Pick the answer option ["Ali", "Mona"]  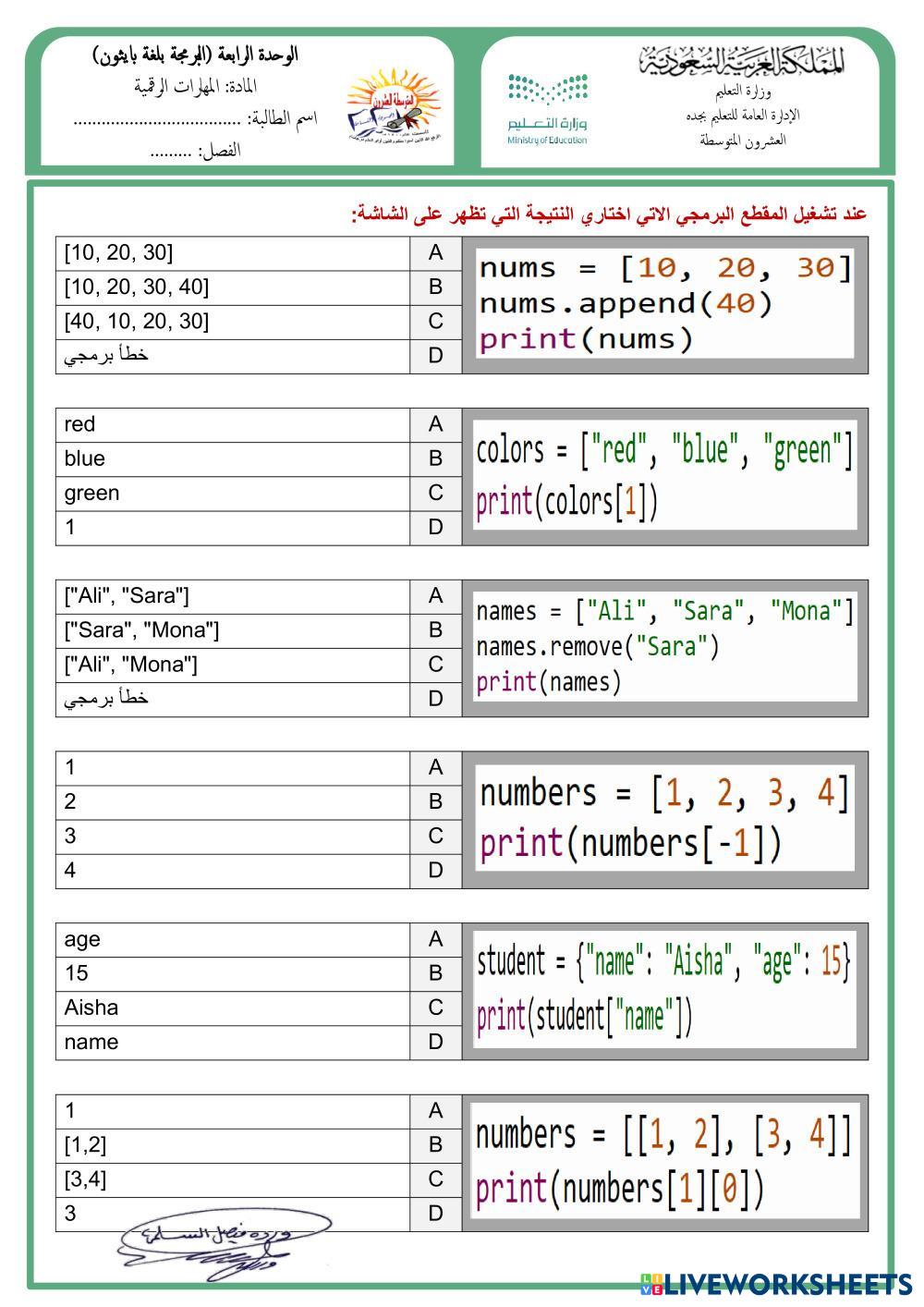233,665
